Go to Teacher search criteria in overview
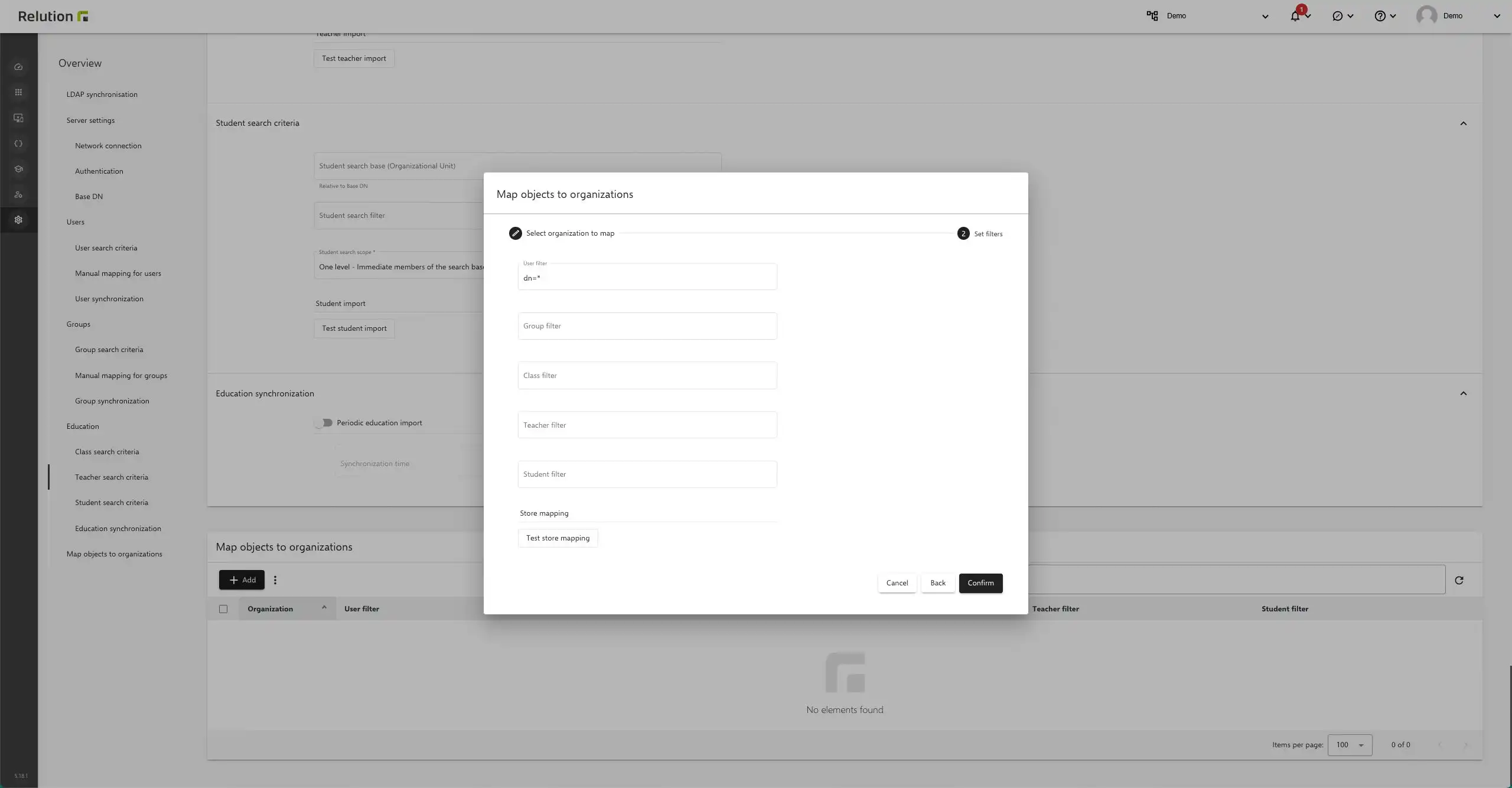The width and height of the screenshot is (1512, 788). pyautogui.click(x=112, y=477)
